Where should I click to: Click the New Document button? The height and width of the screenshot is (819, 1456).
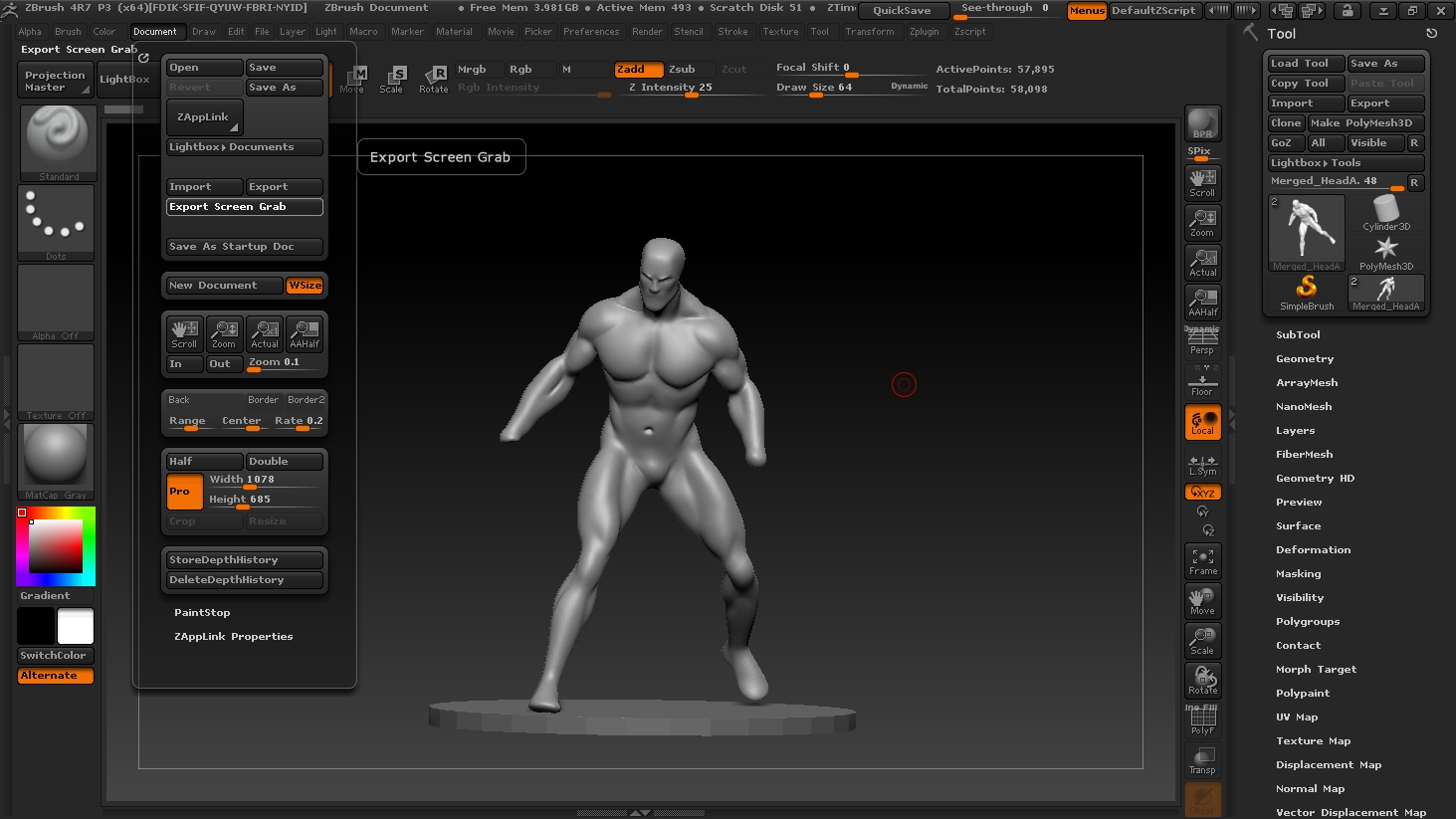click(225, 286)
